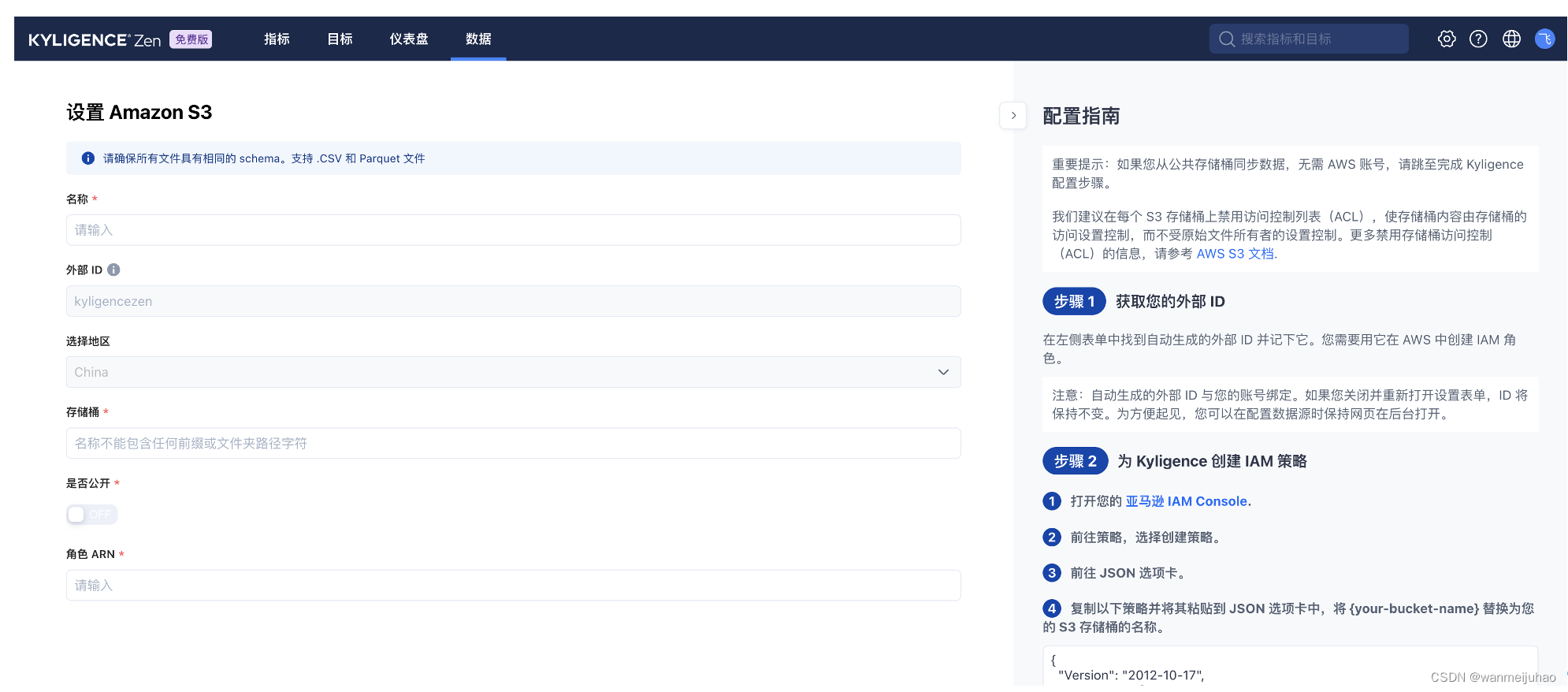Viewport: 1568px width, 692px height.
Task: Click the Kyligence Zen logo
Action: (x=95, y=39)
